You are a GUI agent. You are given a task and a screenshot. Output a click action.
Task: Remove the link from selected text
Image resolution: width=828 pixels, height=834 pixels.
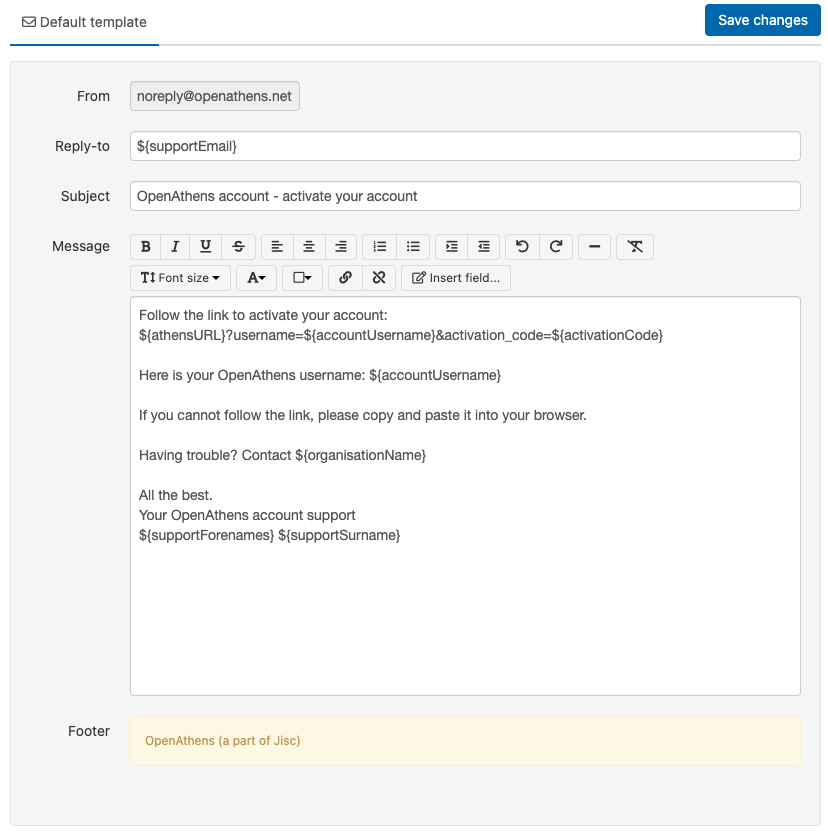pyautogui.click(x=379, y=278)
